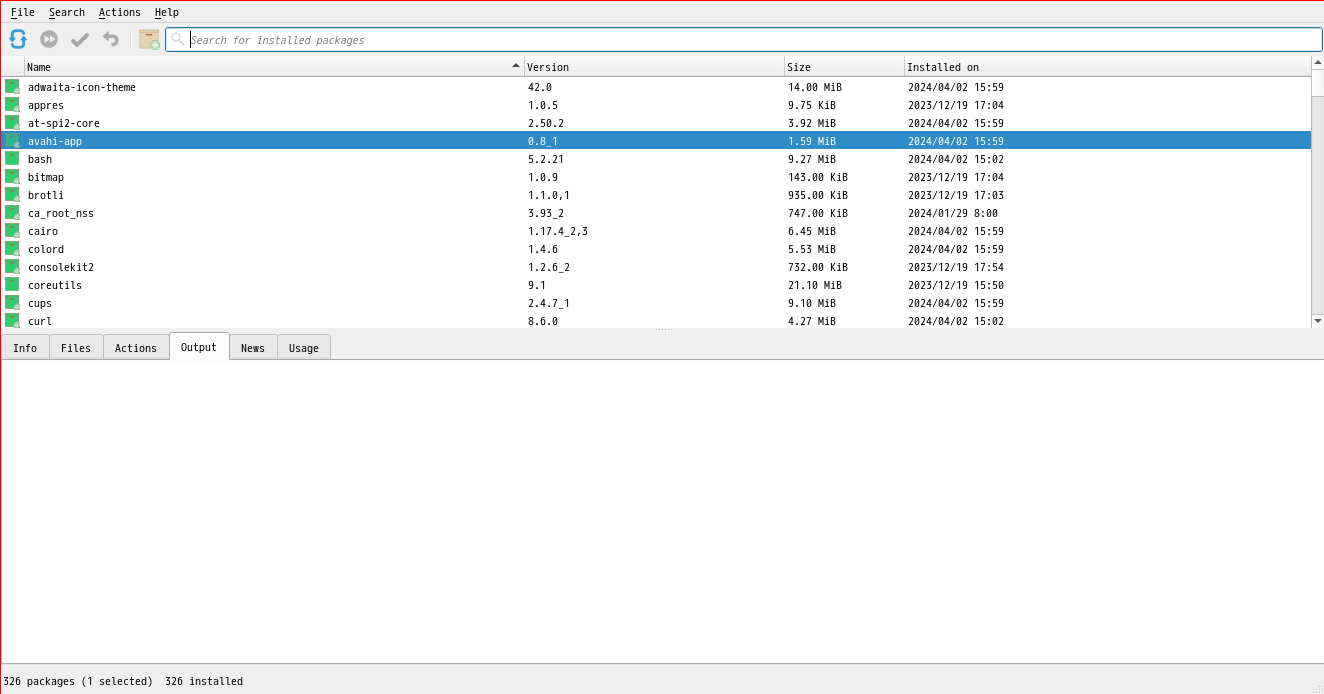Sort packages by Size column header
Image resolution: width=1324 pixels, height=694 pixels.
tap(844, 67)
